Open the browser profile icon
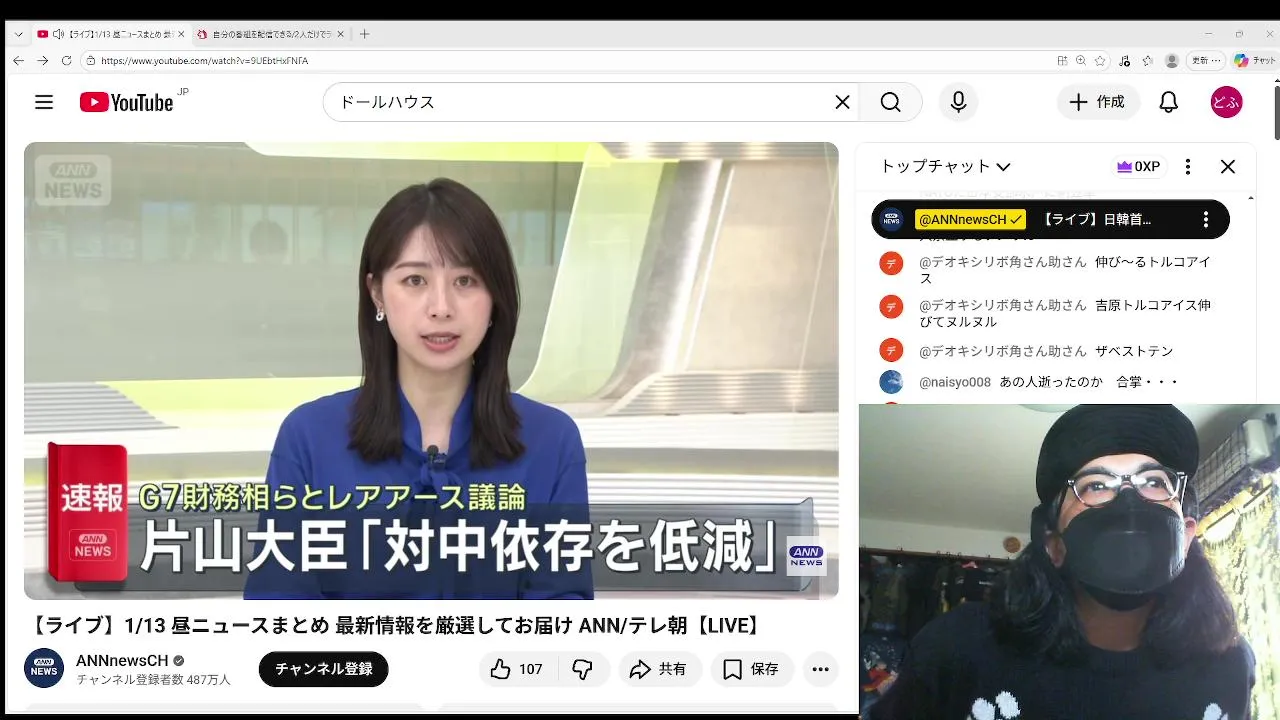 pos(1172,61)
